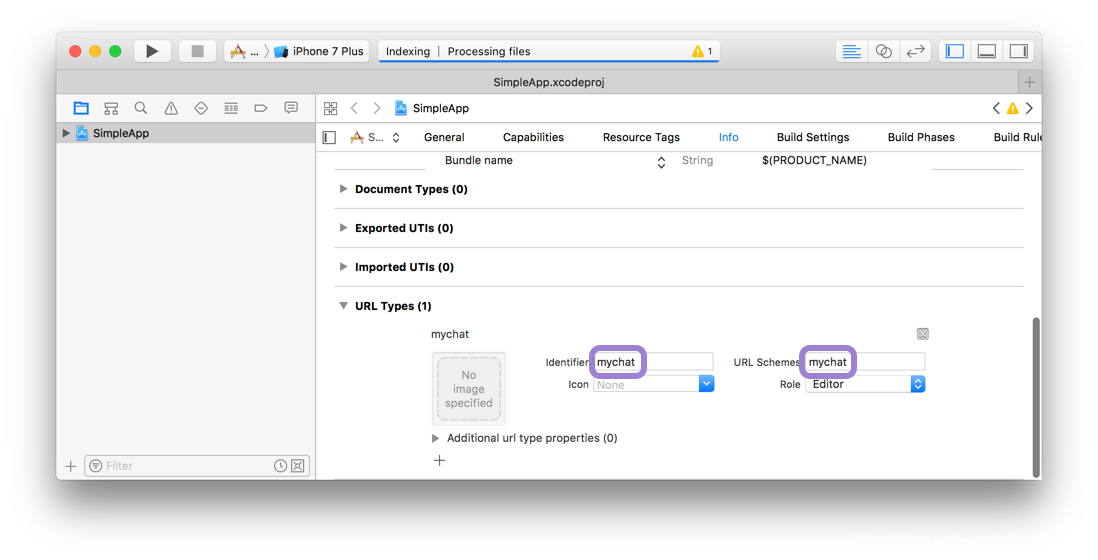This screenshot has height=560, width=1098.
Task: Select the Project navigator icon
Action: pyautogui.click(x=81, y=108)
